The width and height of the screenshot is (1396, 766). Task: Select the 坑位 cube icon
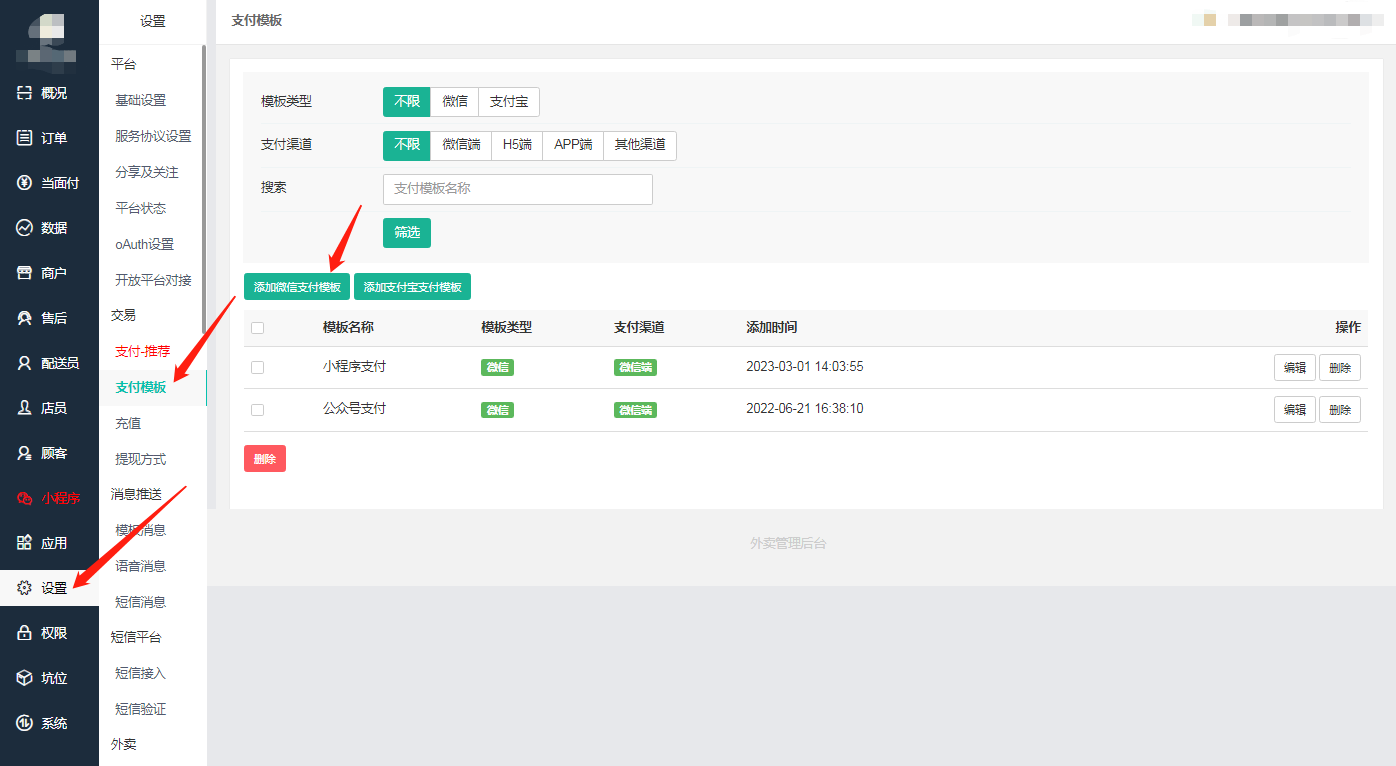pos(25,678)
